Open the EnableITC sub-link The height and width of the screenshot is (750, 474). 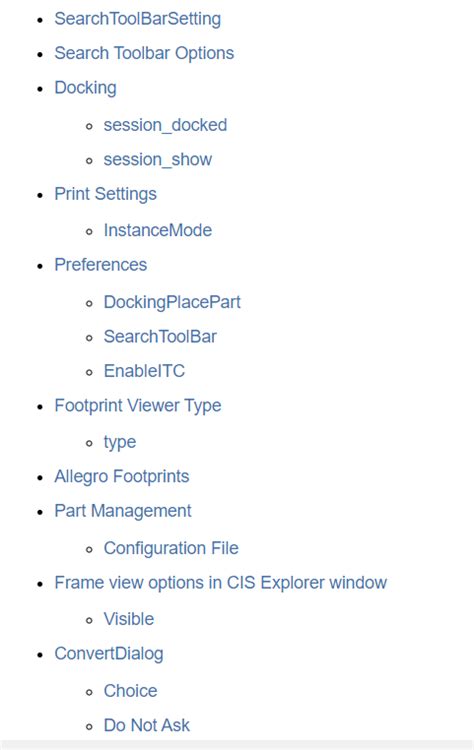coord(144,371)
